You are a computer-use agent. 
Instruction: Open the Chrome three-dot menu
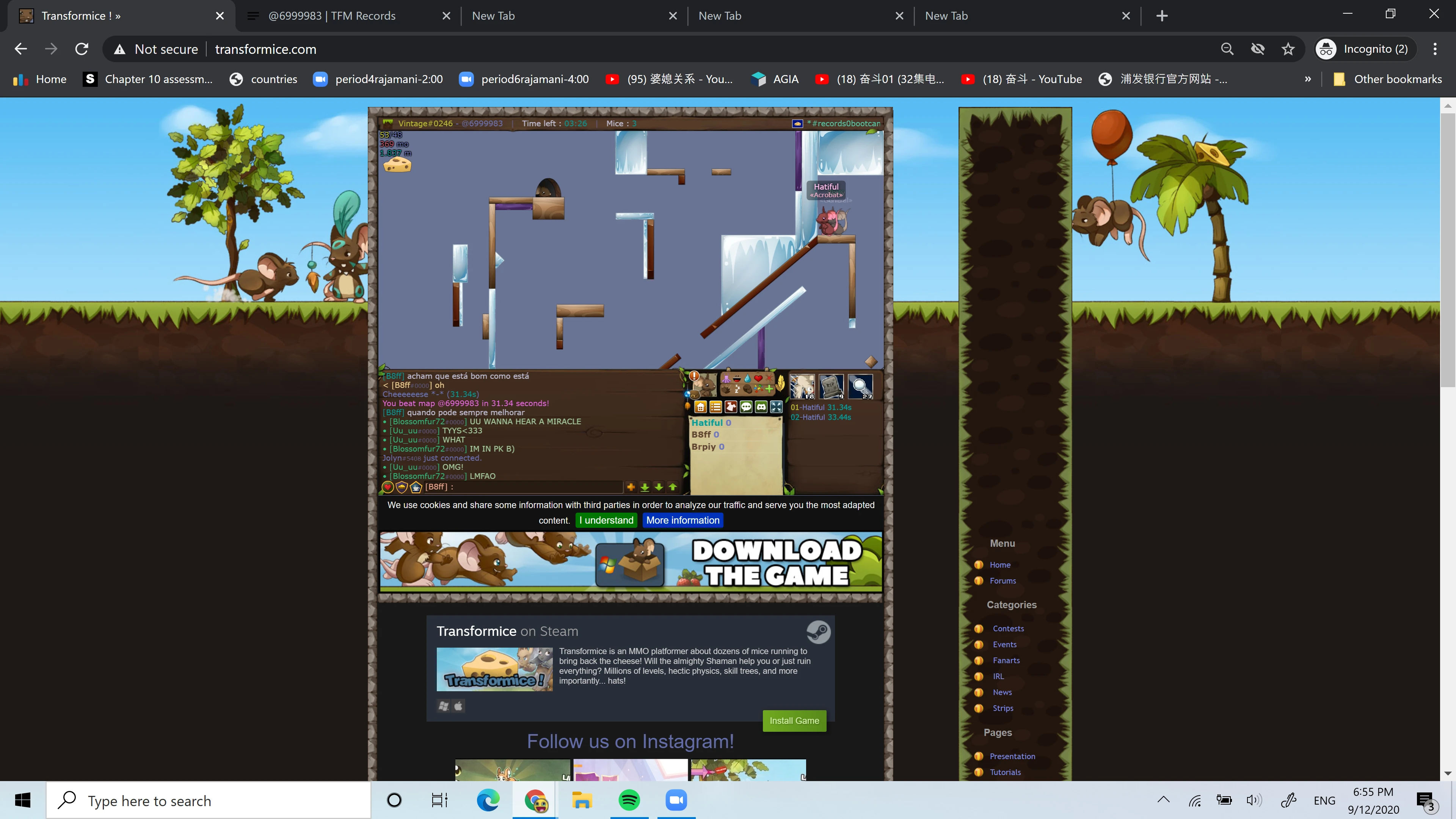[1434, 49]
